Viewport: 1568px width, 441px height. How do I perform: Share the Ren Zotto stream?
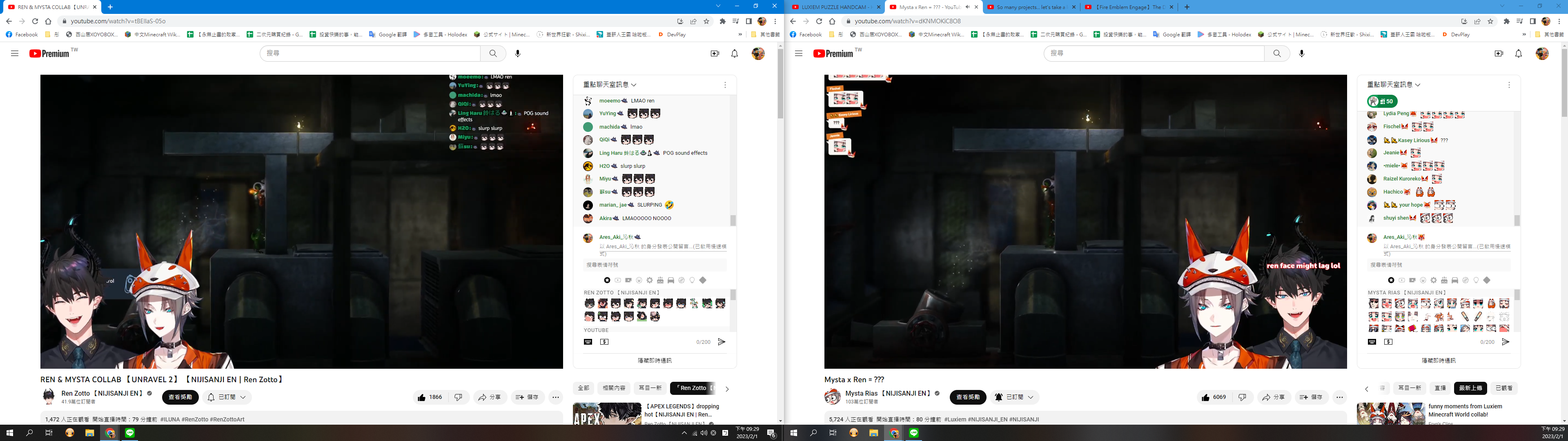click(490, 397)
